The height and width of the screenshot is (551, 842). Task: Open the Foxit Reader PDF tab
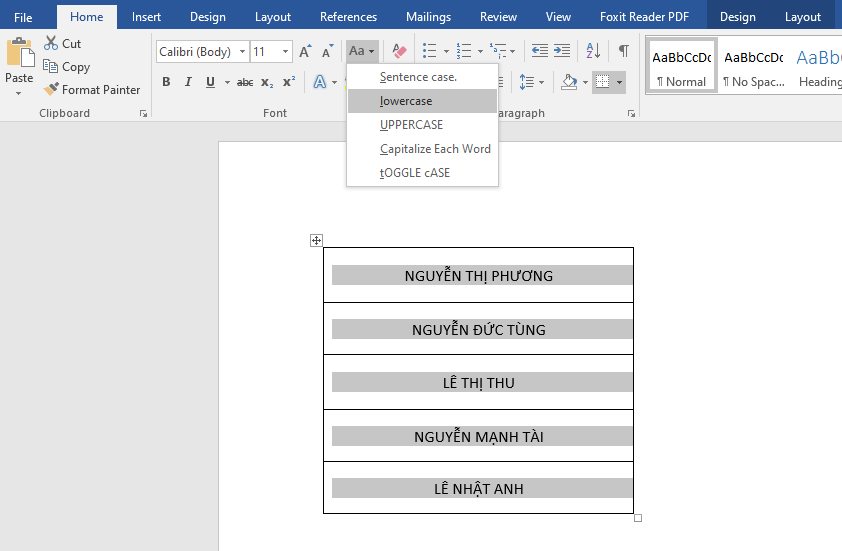[x=644, y=17]
